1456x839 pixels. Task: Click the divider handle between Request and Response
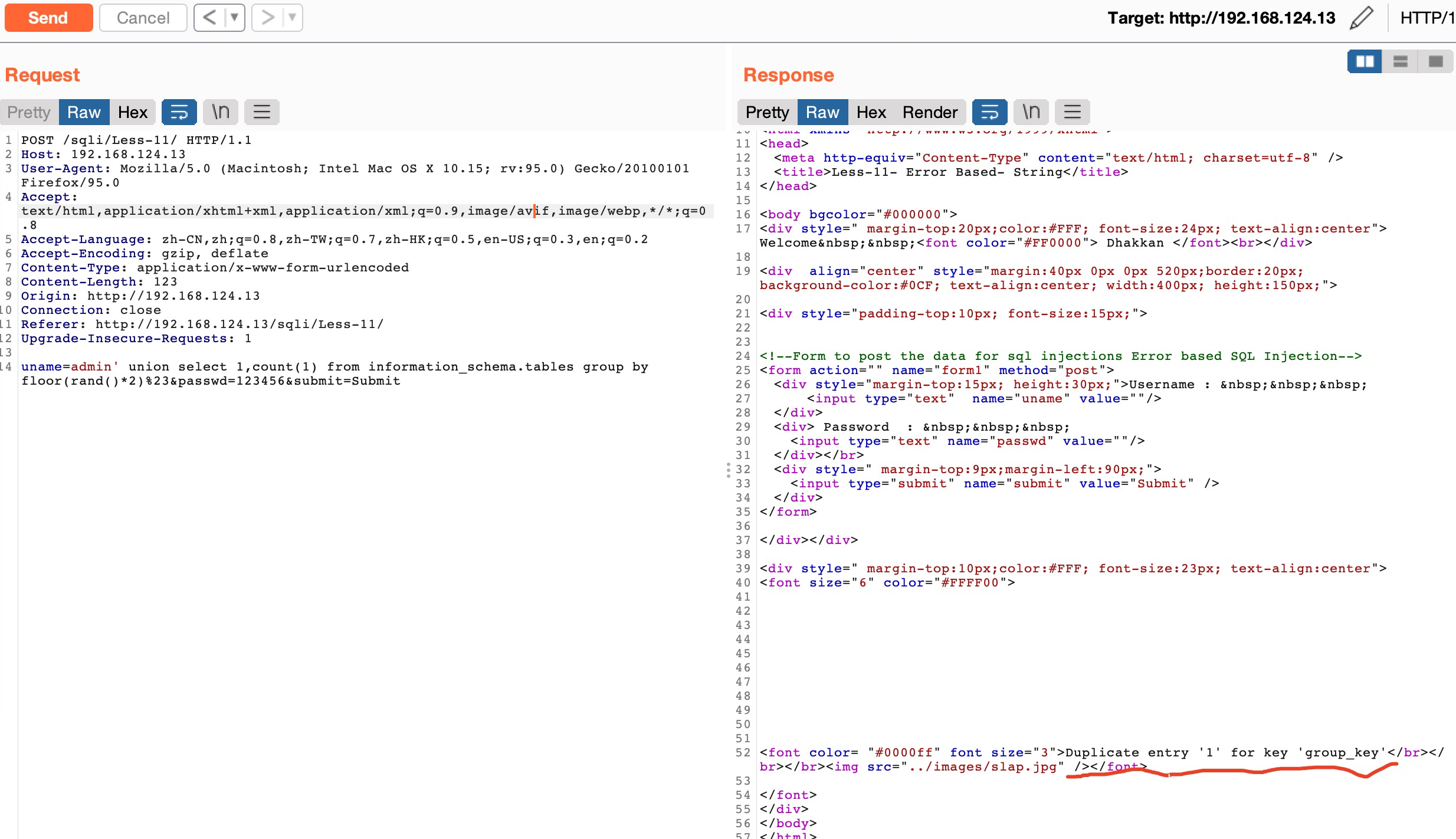[728, 470]
